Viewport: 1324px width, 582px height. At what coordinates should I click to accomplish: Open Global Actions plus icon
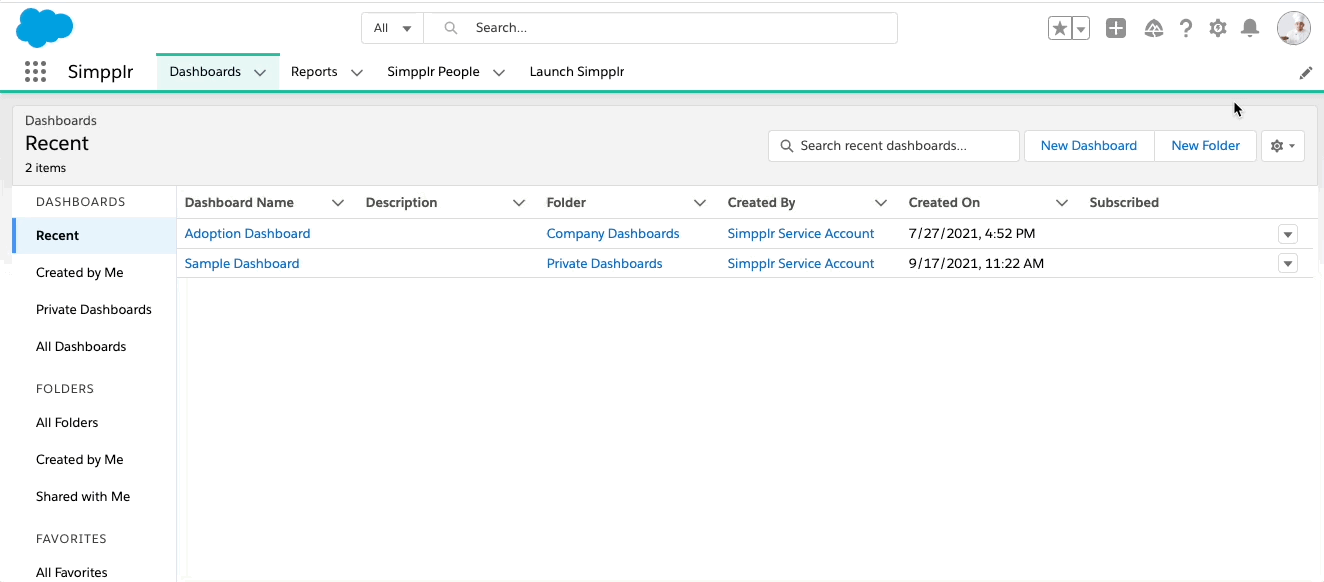pos(1116,28)
